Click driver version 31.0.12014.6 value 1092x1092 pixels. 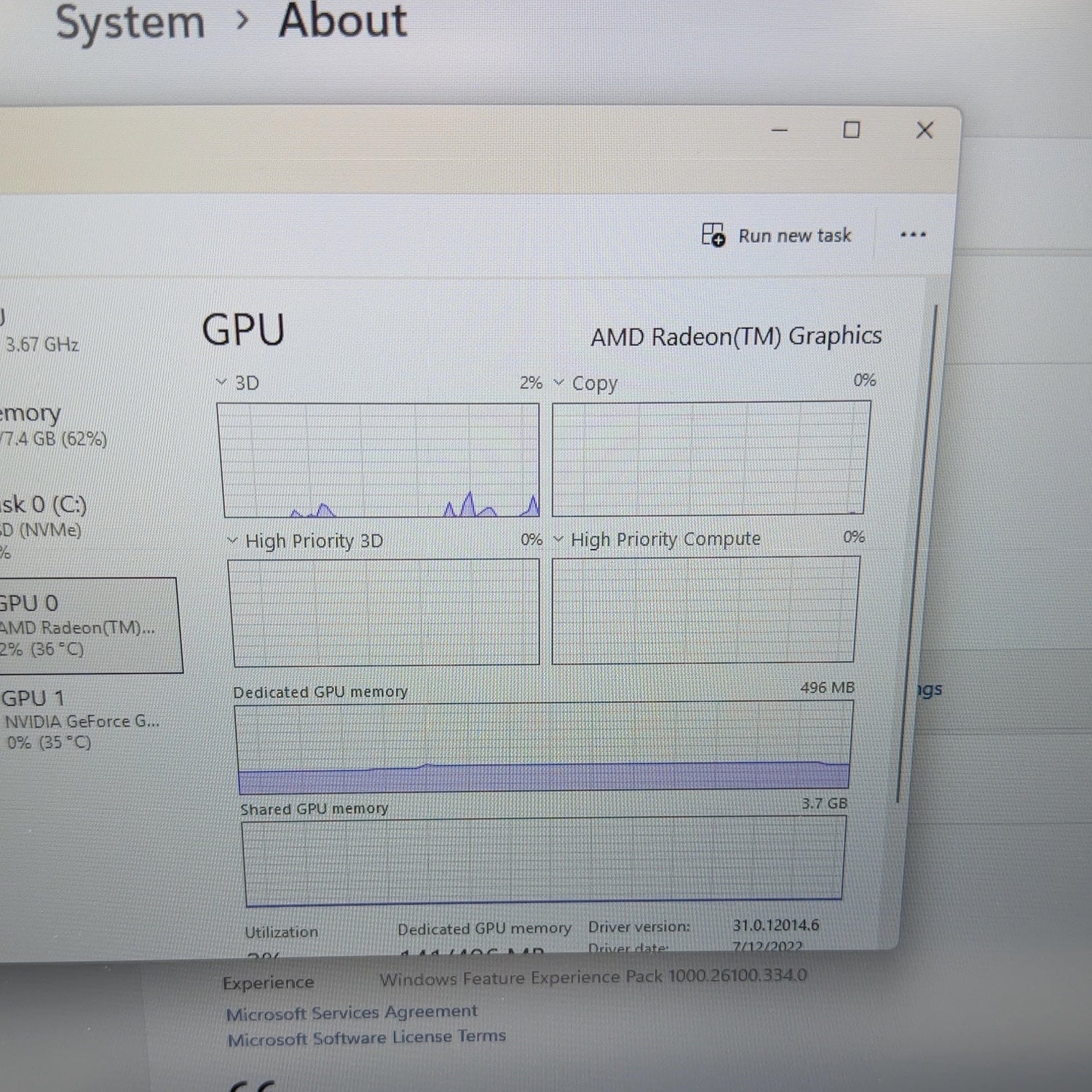point(775,925)
